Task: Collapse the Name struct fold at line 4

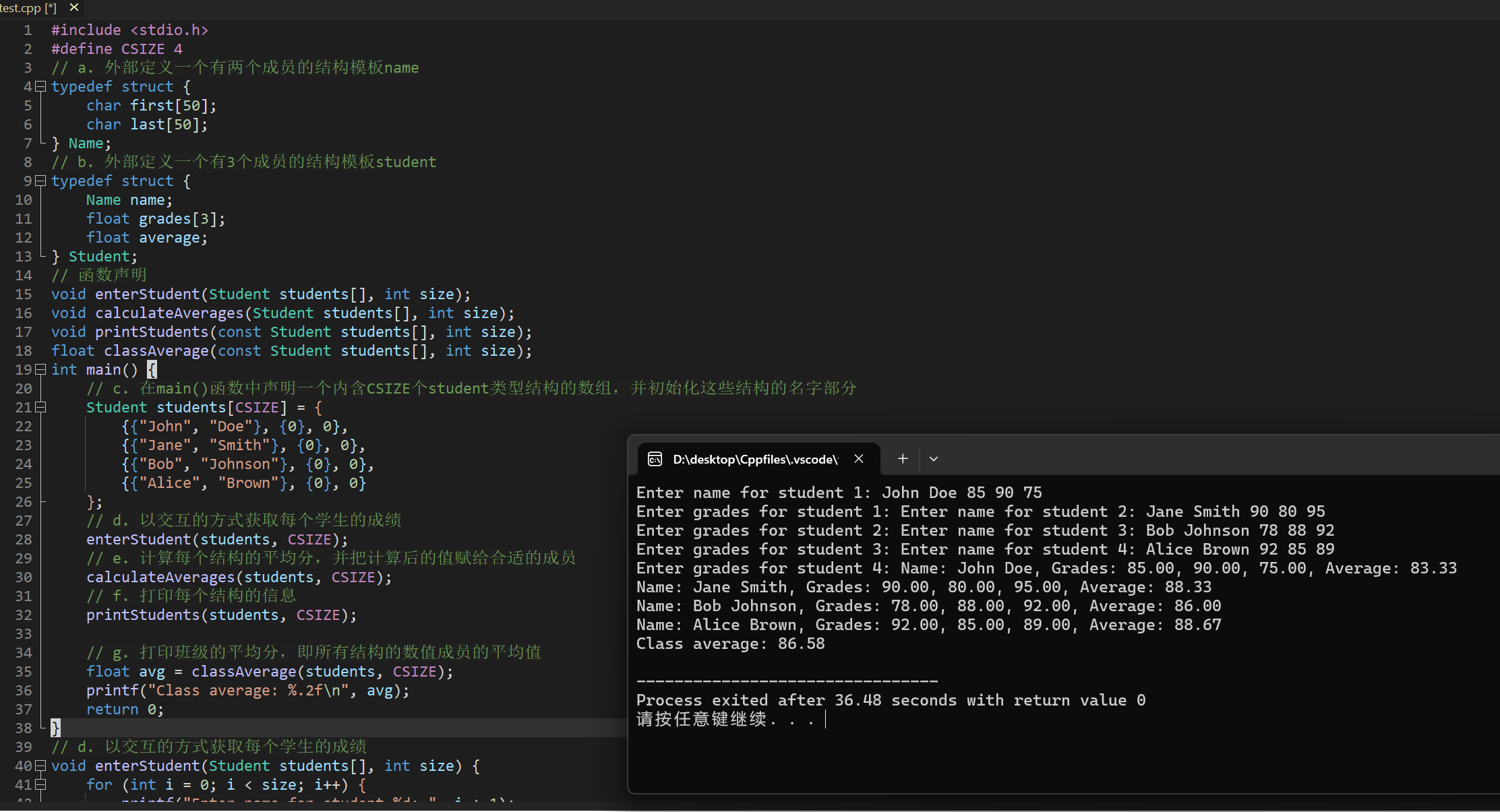Action: point(40,86)
